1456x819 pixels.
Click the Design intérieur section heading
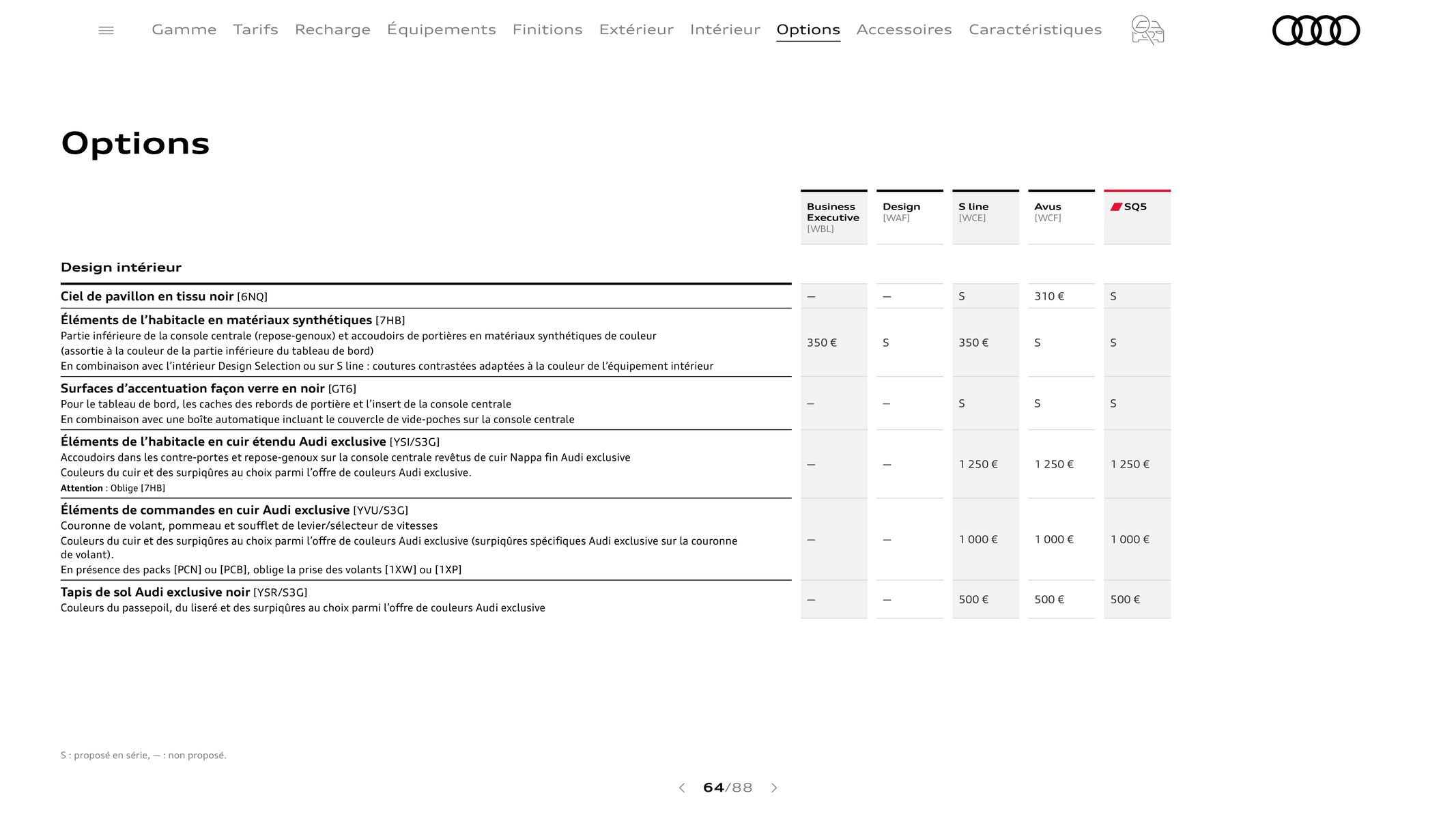click(x=121, y=268)
